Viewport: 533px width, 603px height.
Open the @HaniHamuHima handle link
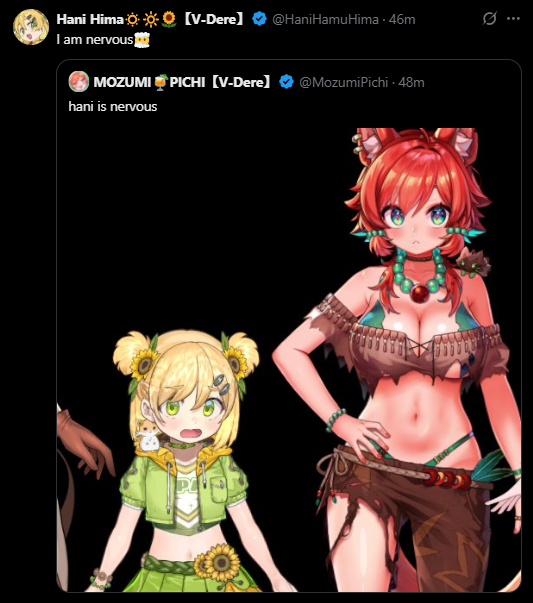point(325,19)
